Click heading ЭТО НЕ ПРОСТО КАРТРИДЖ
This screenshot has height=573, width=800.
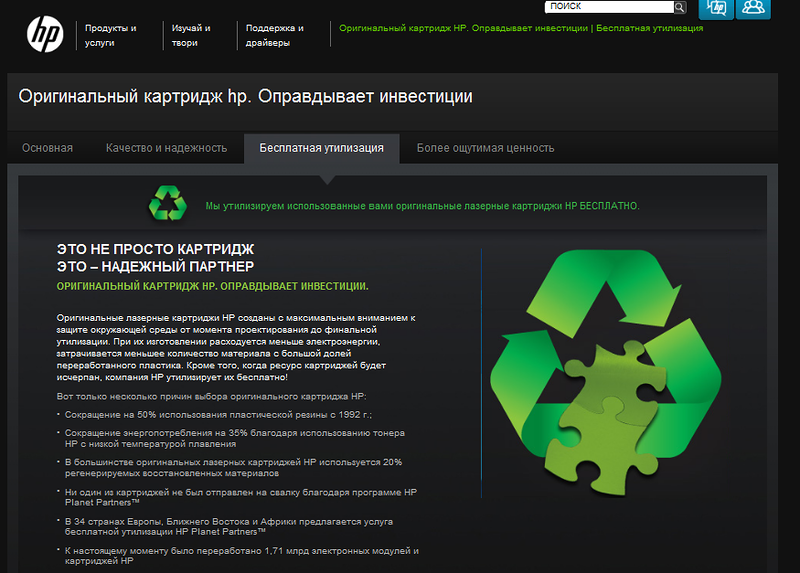click(x=155, y=249)
